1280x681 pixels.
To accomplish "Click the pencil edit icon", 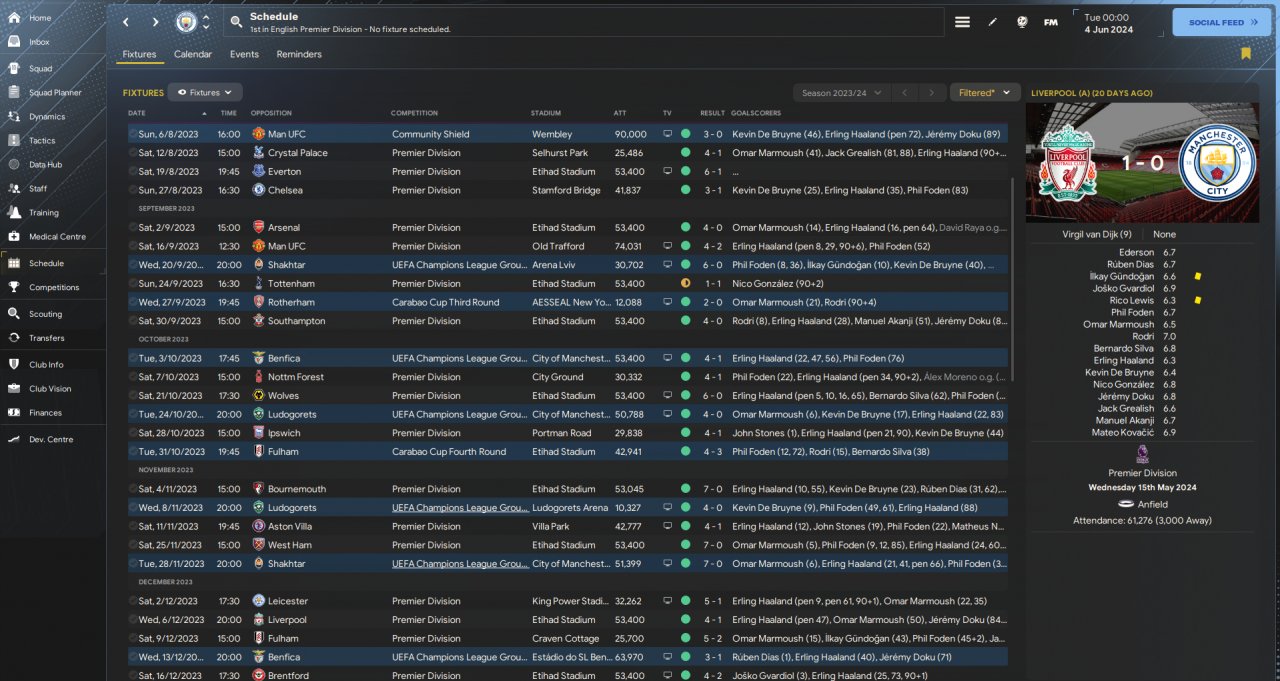I will tap(993, 22).
